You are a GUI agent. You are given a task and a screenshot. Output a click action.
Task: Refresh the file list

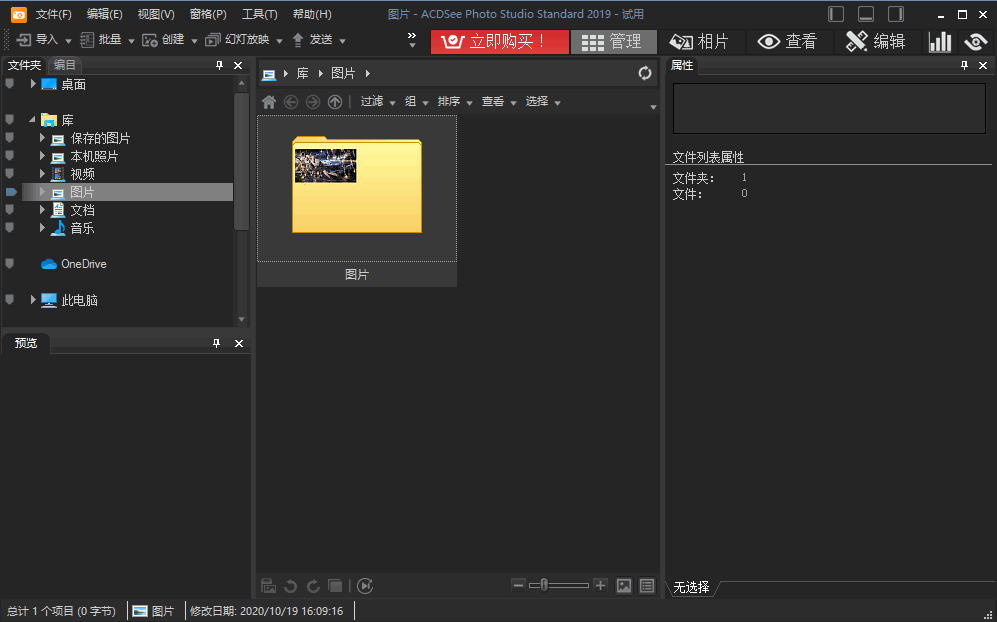pos(645,73)
